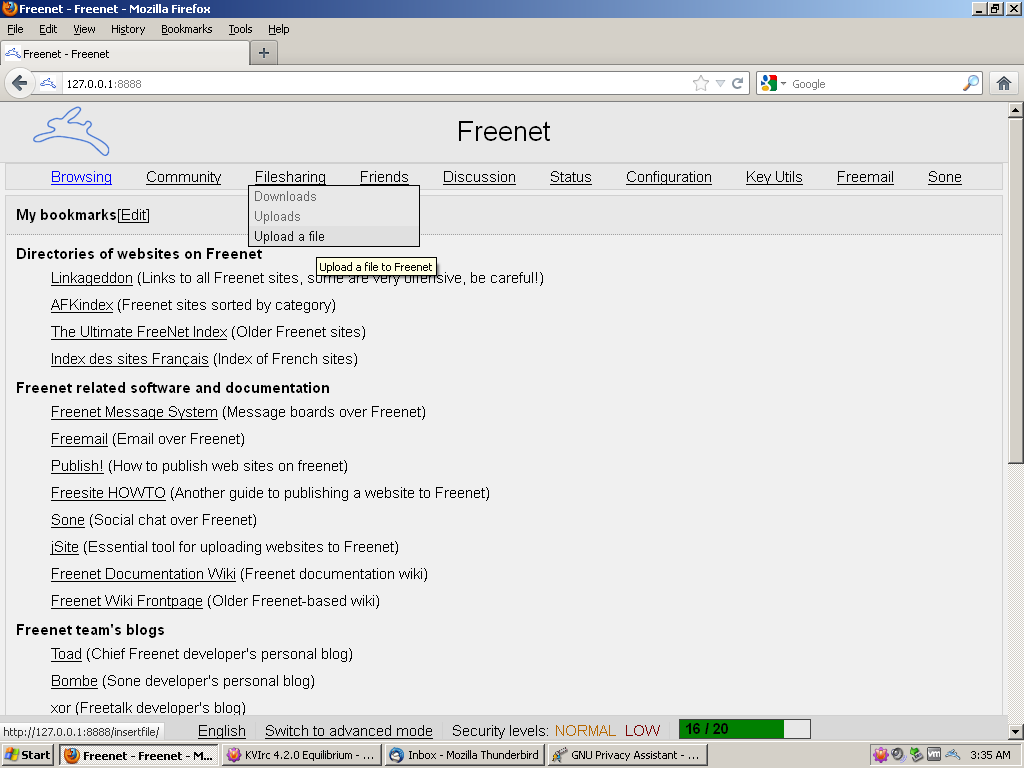Open the URL history dropdown arrow
The width and height of the screenshot is (1024, 768).
[720, 84]
